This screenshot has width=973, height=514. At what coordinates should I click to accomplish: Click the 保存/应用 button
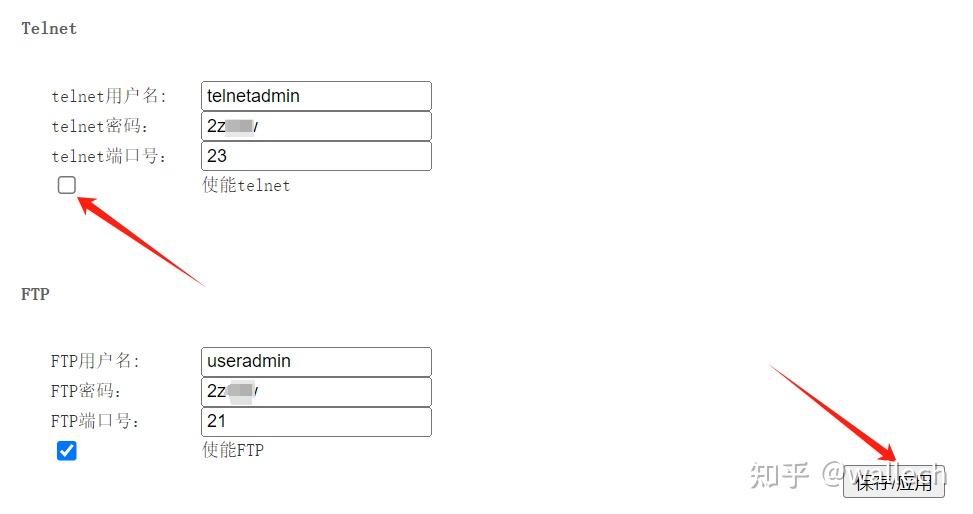point(894,483)
